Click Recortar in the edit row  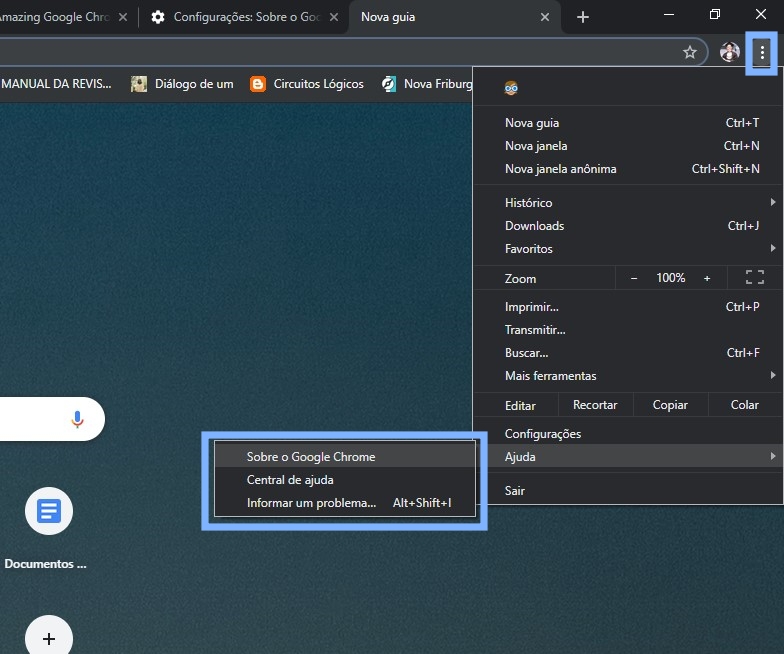[595, 405]
